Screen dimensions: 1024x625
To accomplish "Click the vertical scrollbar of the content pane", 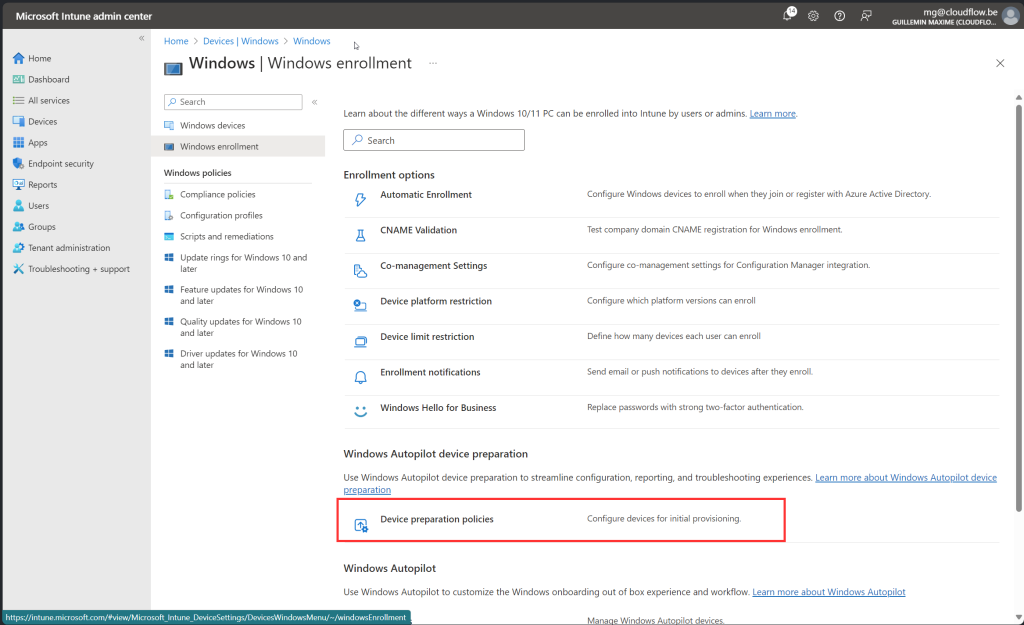I will click(x=1018, y=307).
